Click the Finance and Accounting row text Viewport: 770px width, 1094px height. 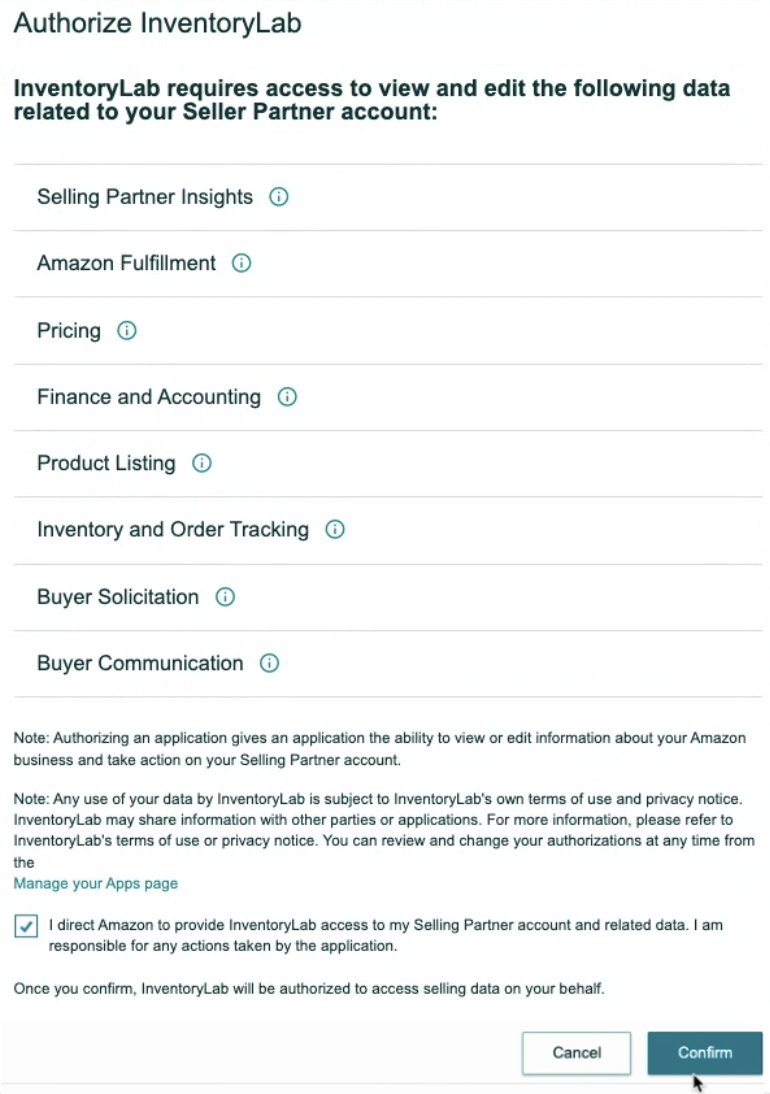pos(149,397)
